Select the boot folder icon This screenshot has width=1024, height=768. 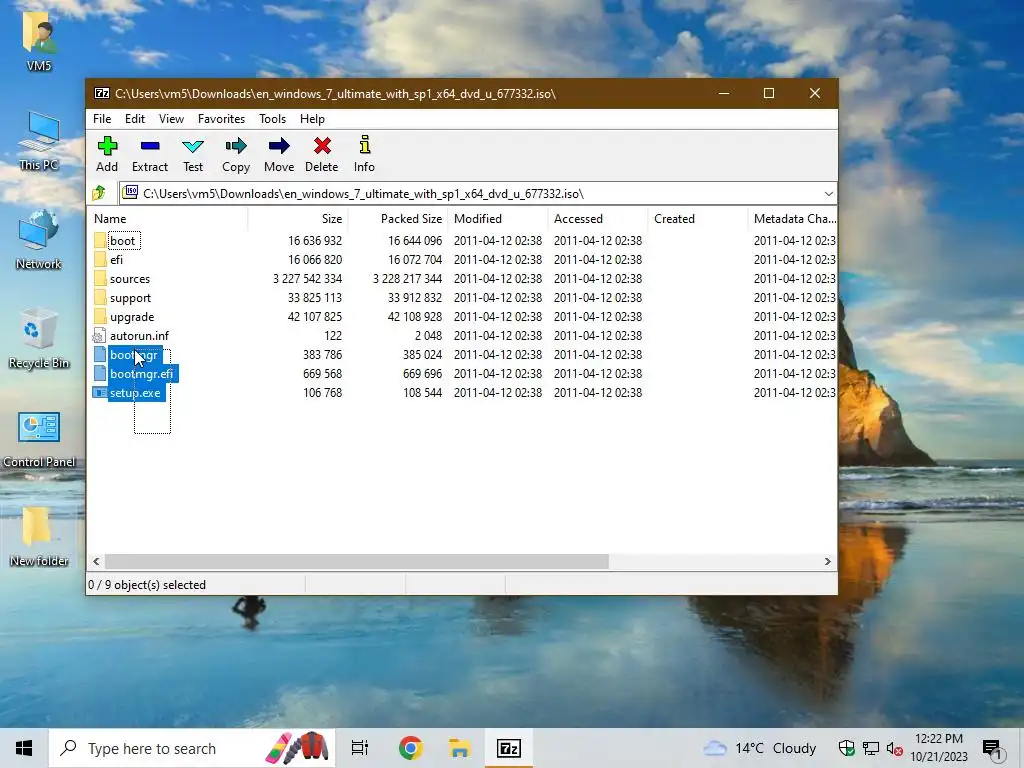click(x=99, y=240)
